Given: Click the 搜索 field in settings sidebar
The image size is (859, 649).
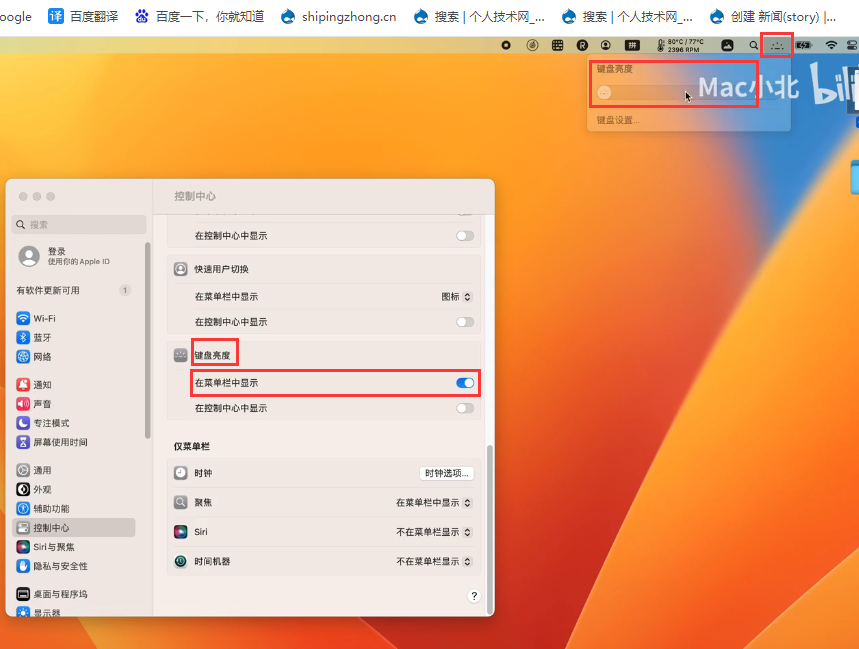Looking at the screenshot, I should point(79,225).
